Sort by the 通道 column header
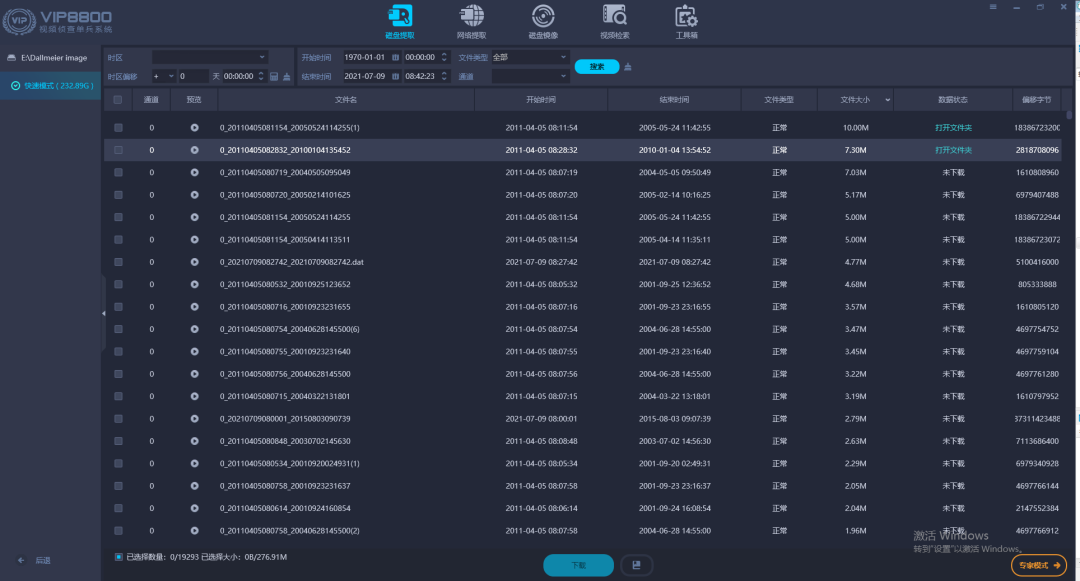The height and width of the screenshot is (581, 1080). 151,100
